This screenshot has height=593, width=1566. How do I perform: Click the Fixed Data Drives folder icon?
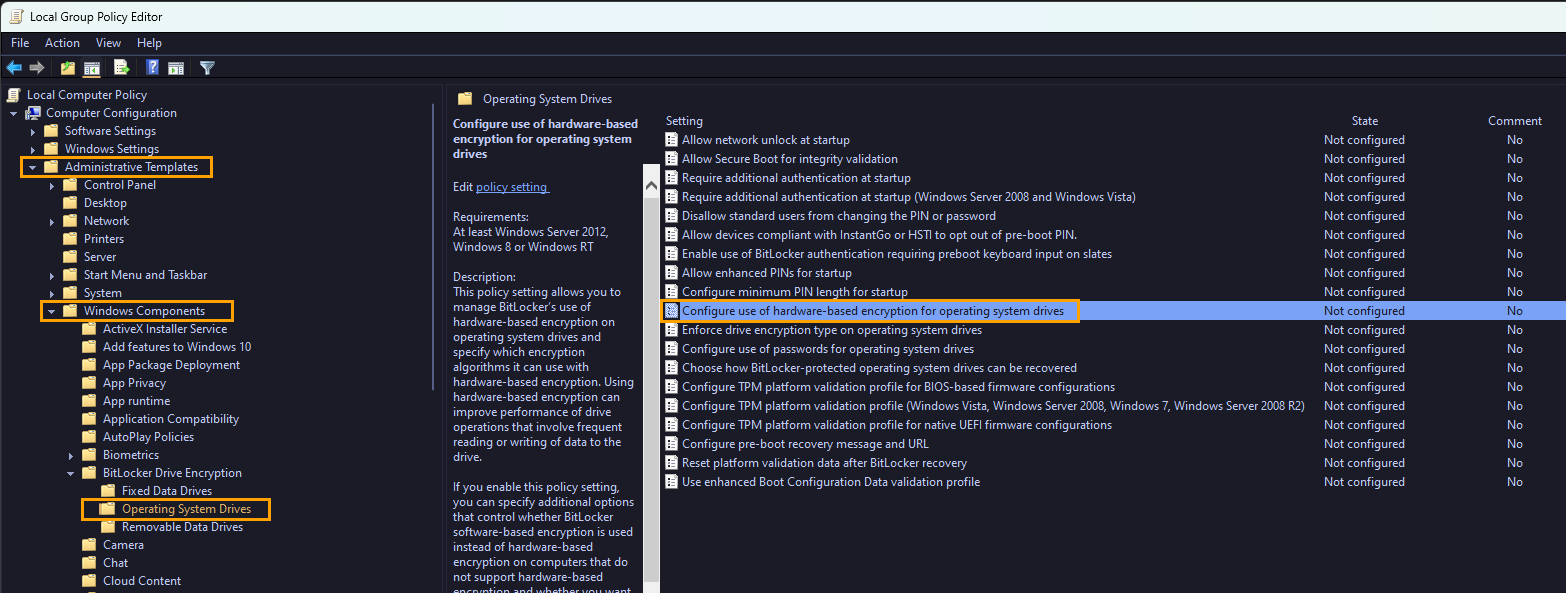(108, 491)
